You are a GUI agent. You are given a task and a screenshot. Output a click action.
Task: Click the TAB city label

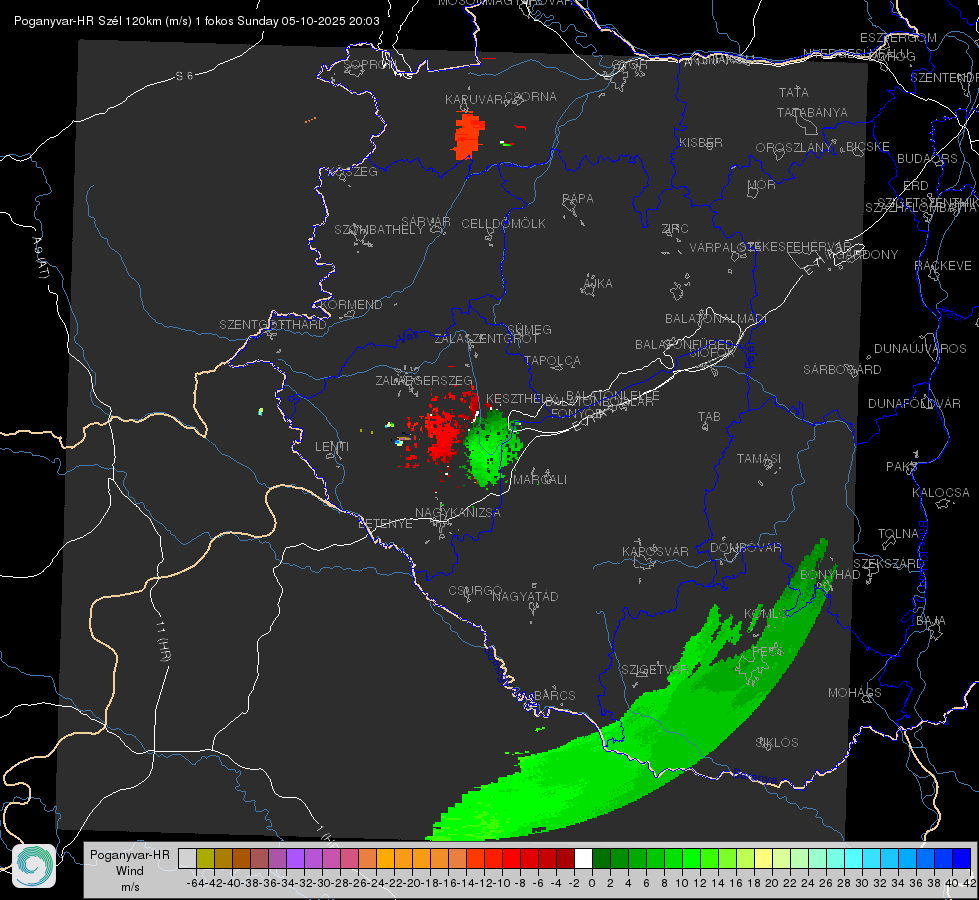(709, 417)
